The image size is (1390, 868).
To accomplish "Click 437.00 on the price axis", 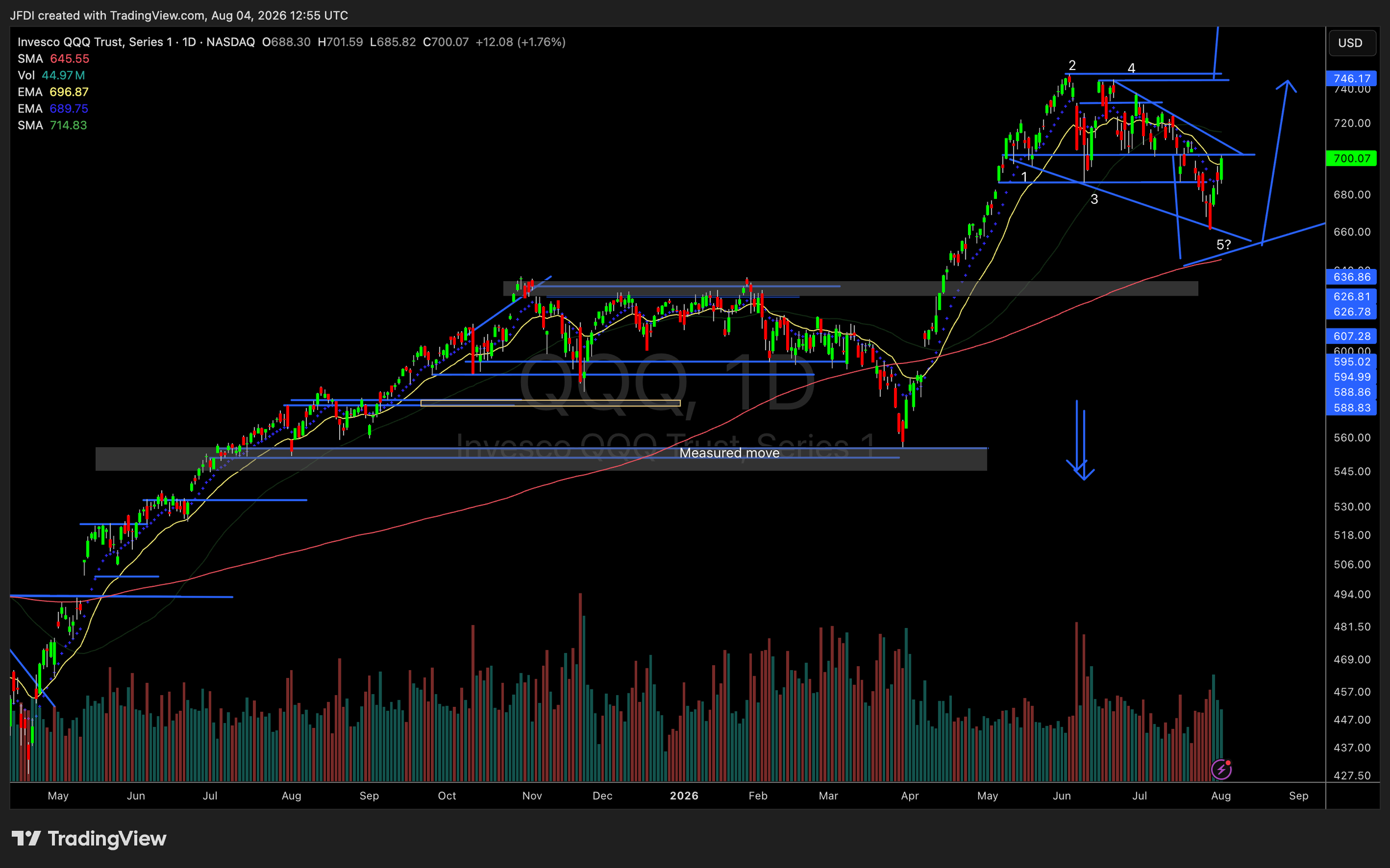I will 1352,748.
